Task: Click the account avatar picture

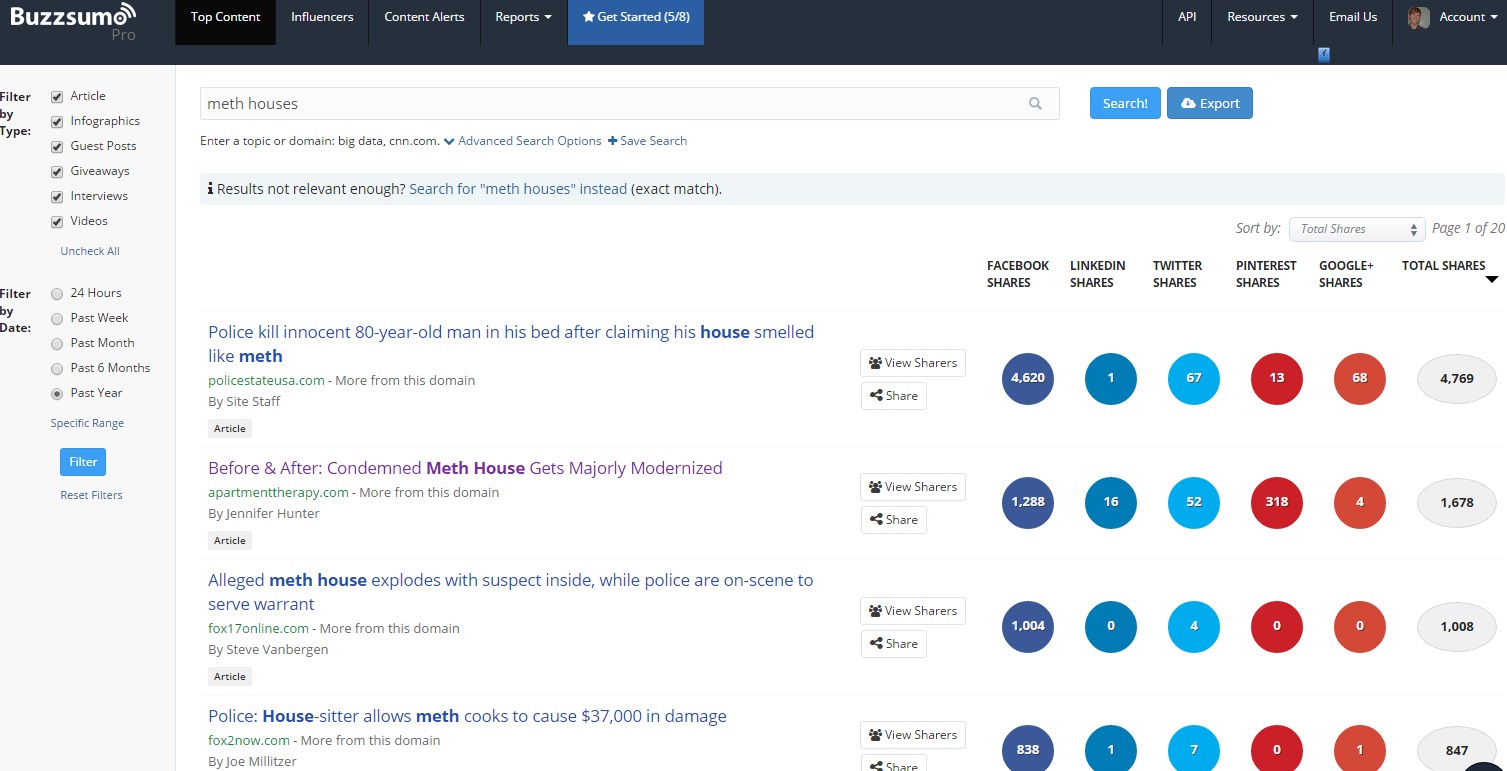Action: [1417, 17]
